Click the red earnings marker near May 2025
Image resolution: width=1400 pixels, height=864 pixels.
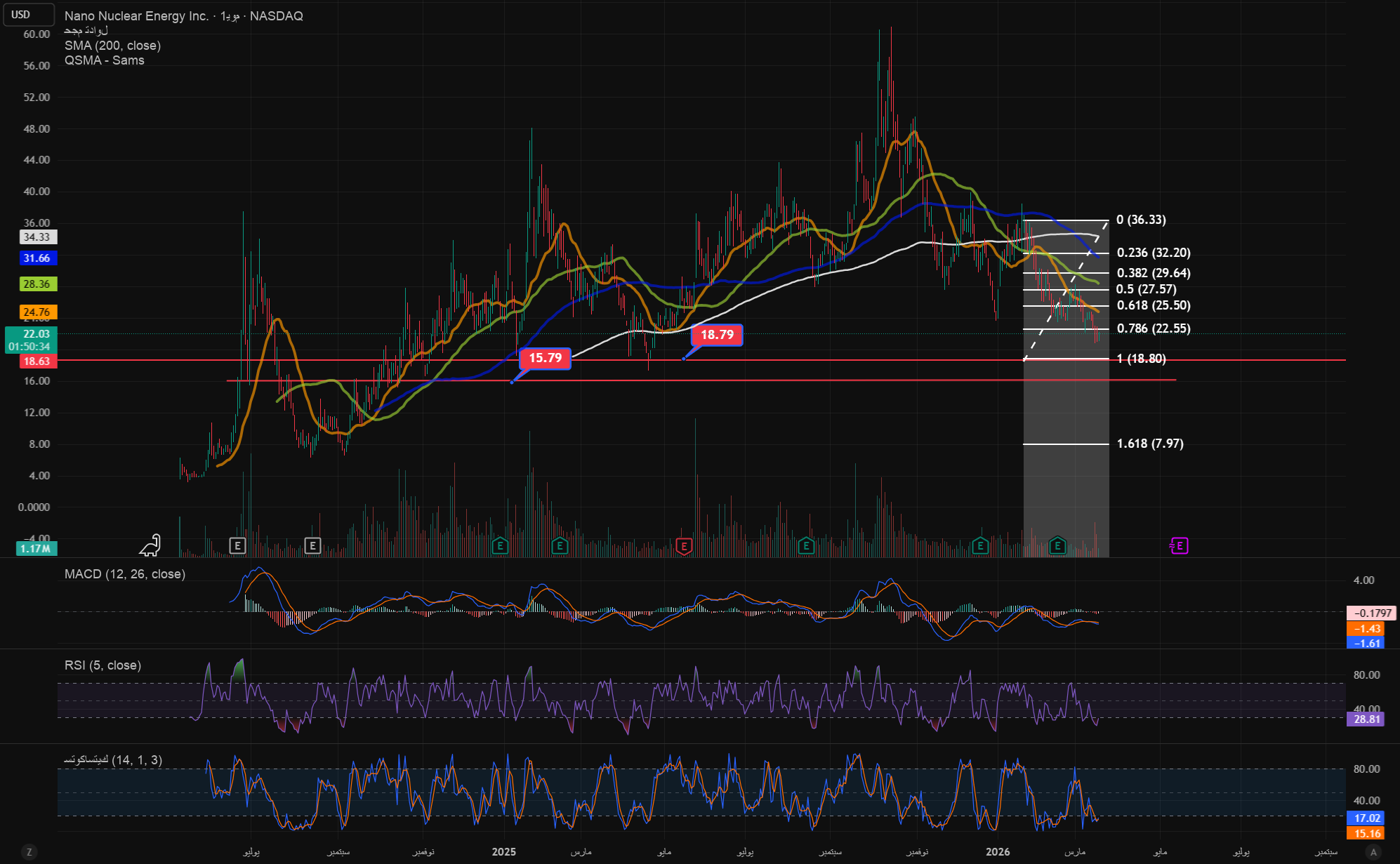pyautogui.click(x=683, y=546)
